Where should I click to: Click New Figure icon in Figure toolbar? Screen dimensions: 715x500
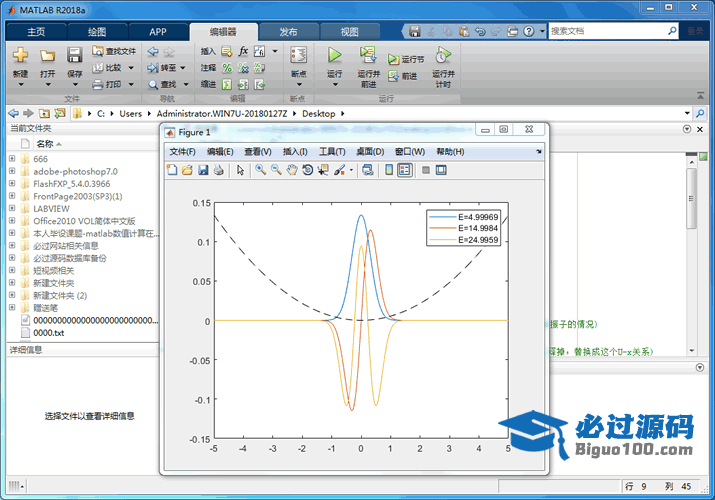pos(172,170)
